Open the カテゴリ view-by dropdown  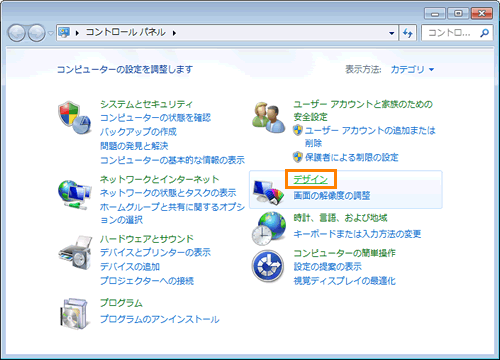click(x=412, y=69)
